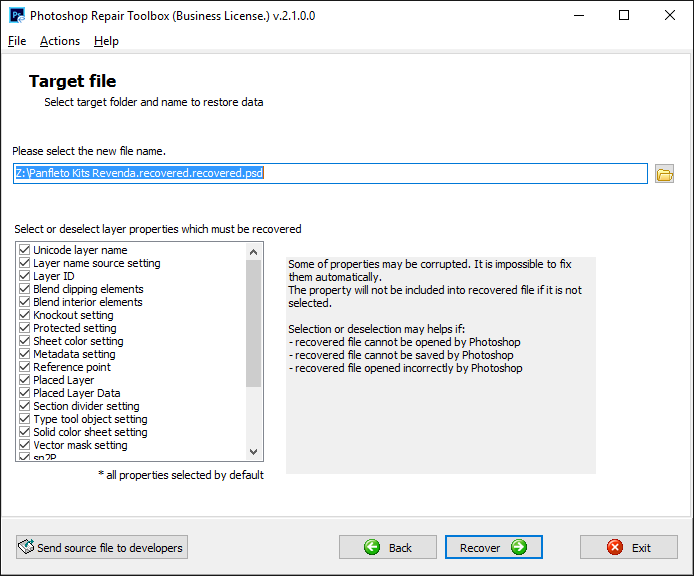Click the green back arrow icon

click(372, 547)
